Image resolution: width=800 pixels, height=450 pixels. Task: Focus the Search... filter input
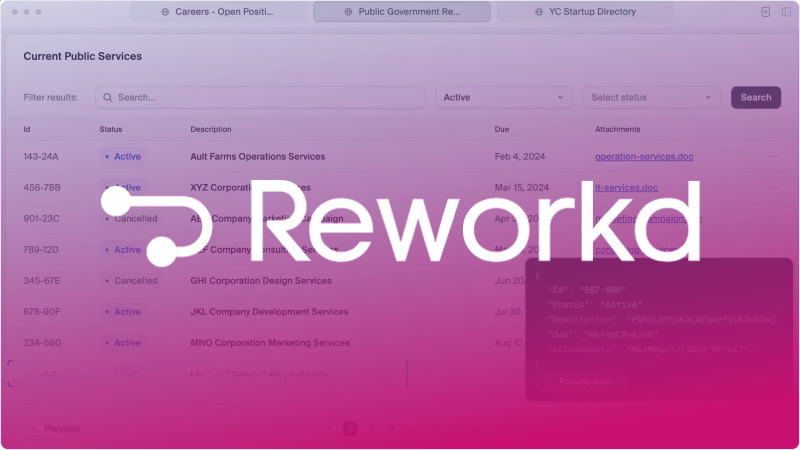[260, 97]
